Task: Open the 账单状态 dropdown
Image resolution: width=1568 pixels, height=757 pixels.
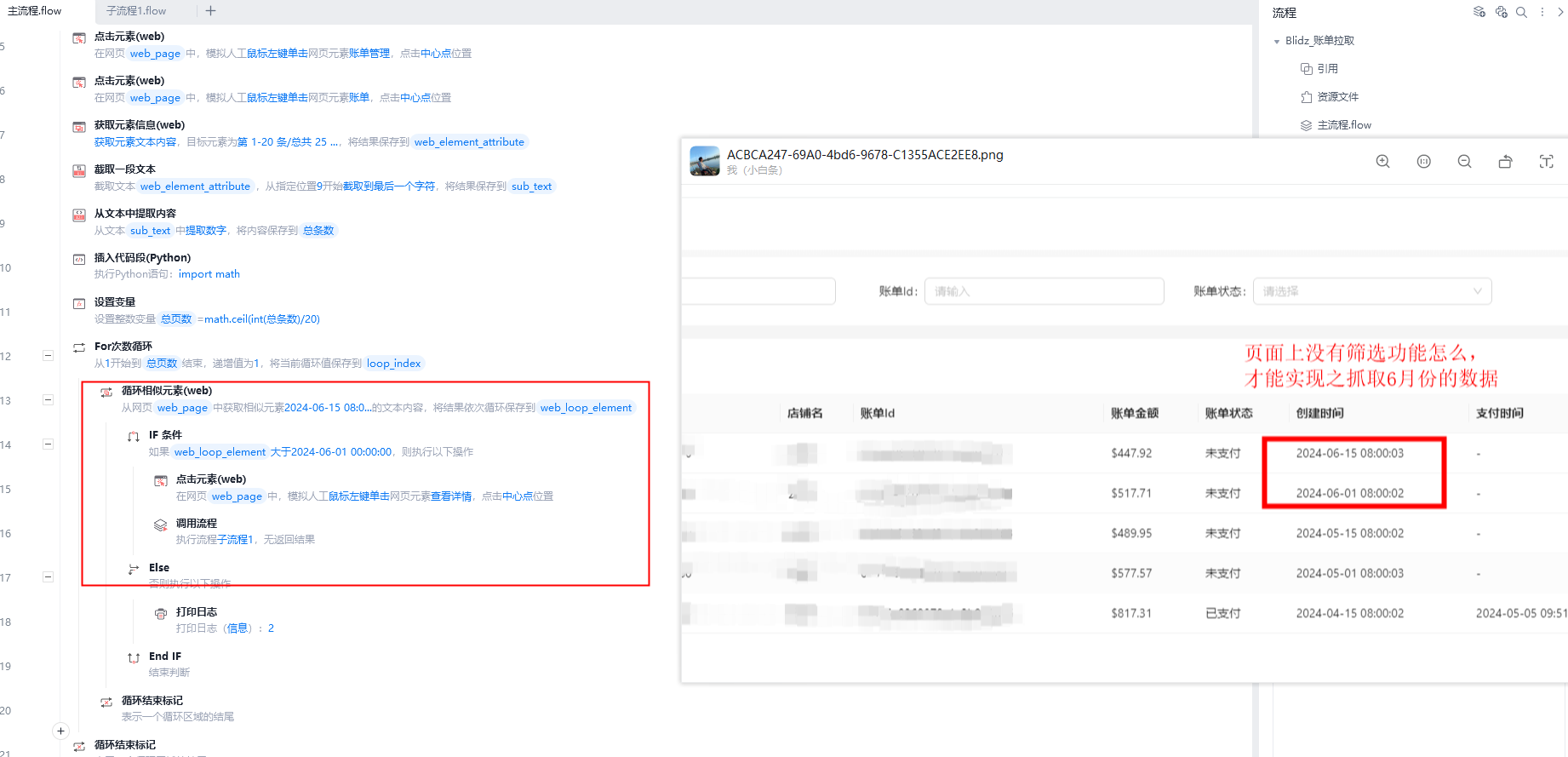Action: [x=1372, y=291]
